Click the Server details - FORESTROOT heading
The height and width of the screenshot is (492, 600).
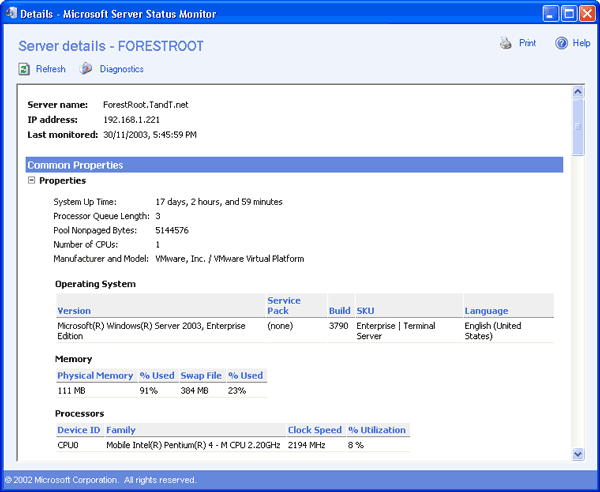(111, 46)
